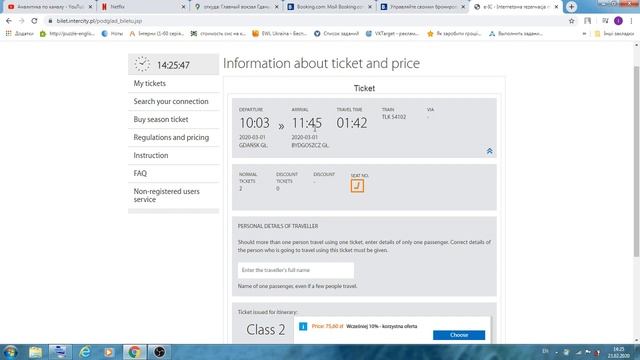Open the Chrome three-dot menu
This screenshot has width=640, height=360.
click(631, 21)
